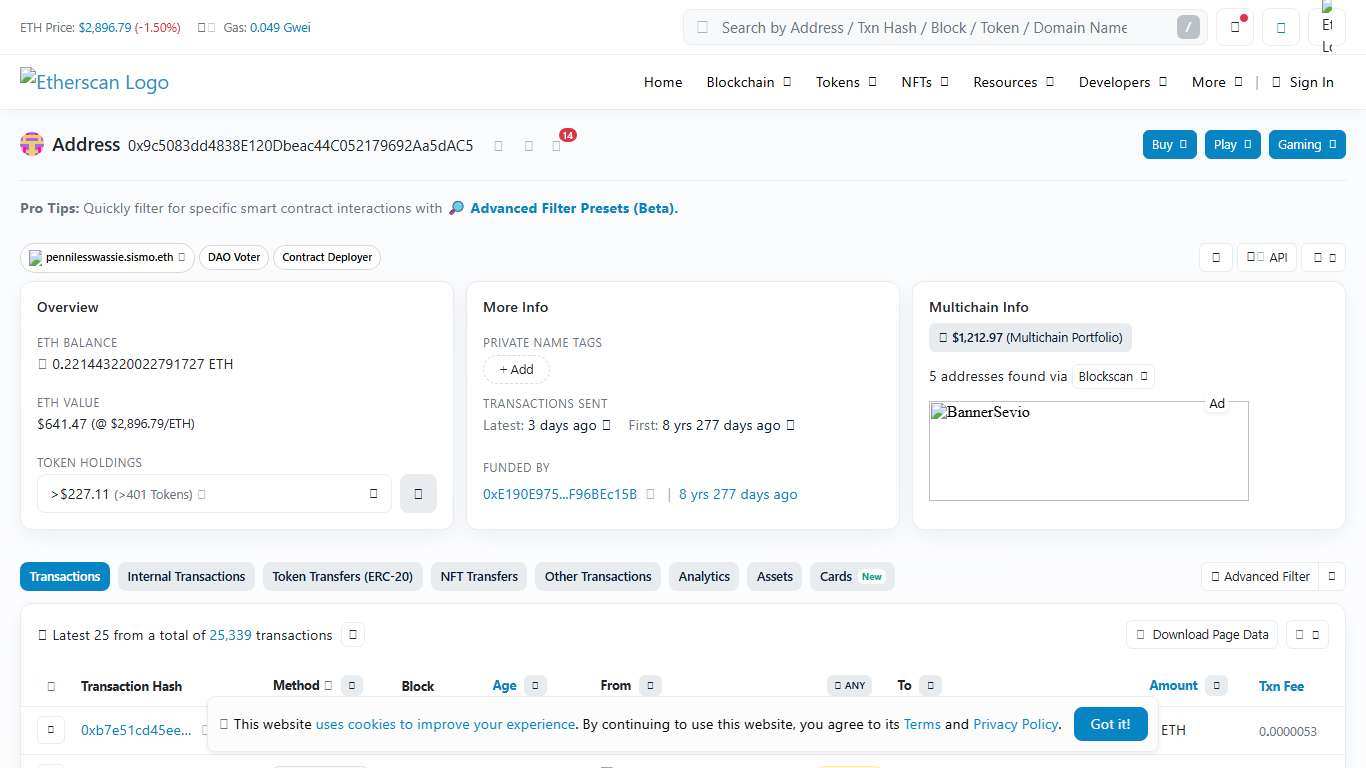Dismiss the cookie notice with Got it!
This screenshot has height=768, width=1366.
1109,723
